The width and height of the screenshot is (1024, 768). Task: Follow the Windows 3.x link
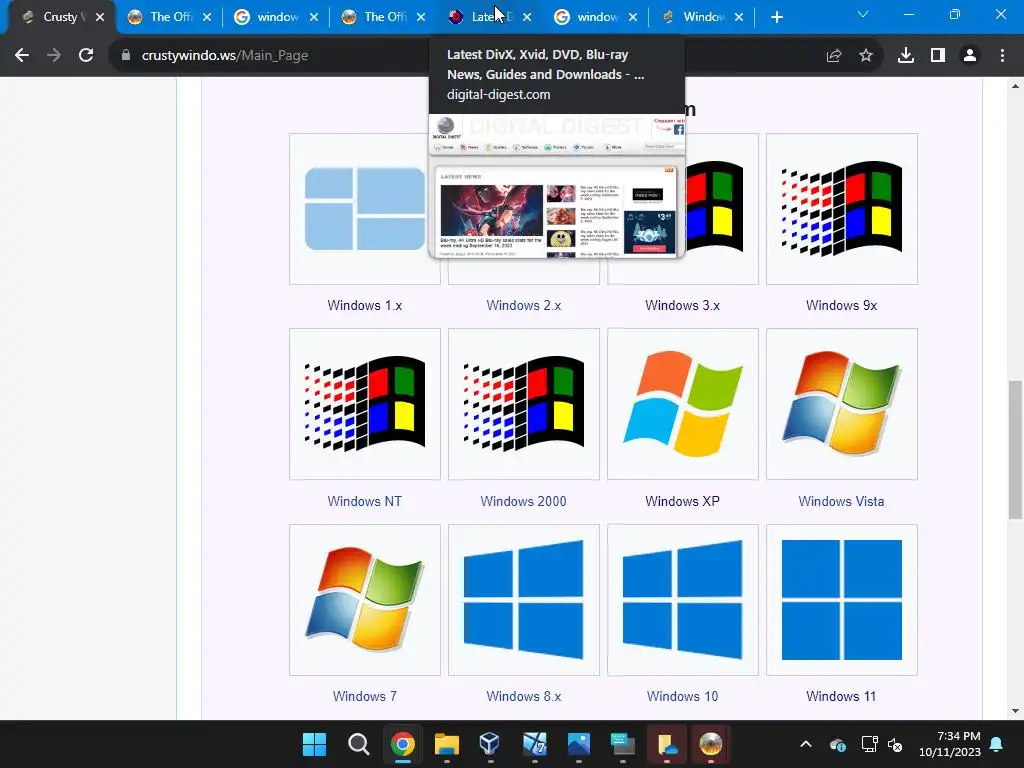click(682, 306)
